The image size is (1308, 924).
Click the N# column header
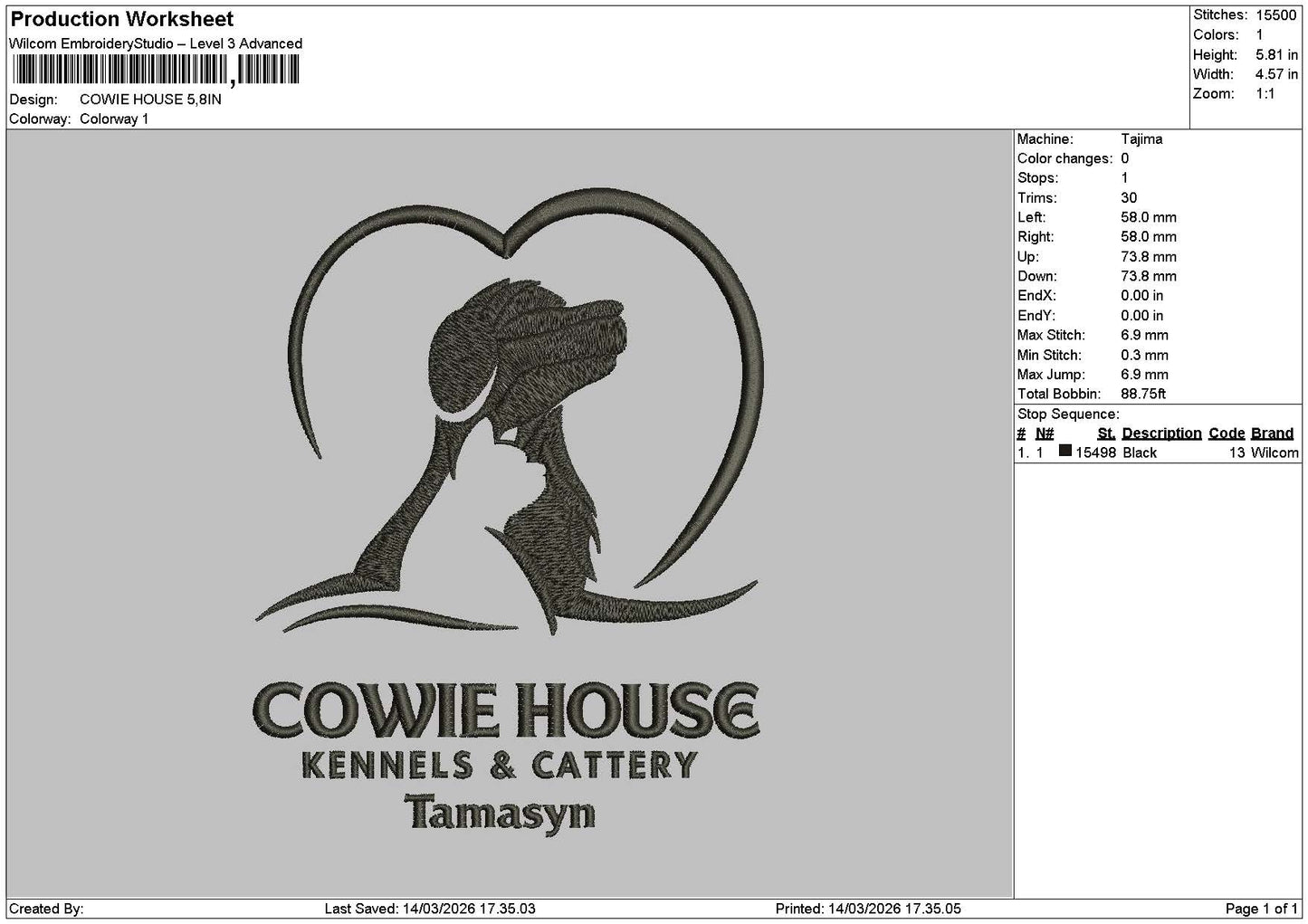pyautogui.click(x=1045, y=433)
